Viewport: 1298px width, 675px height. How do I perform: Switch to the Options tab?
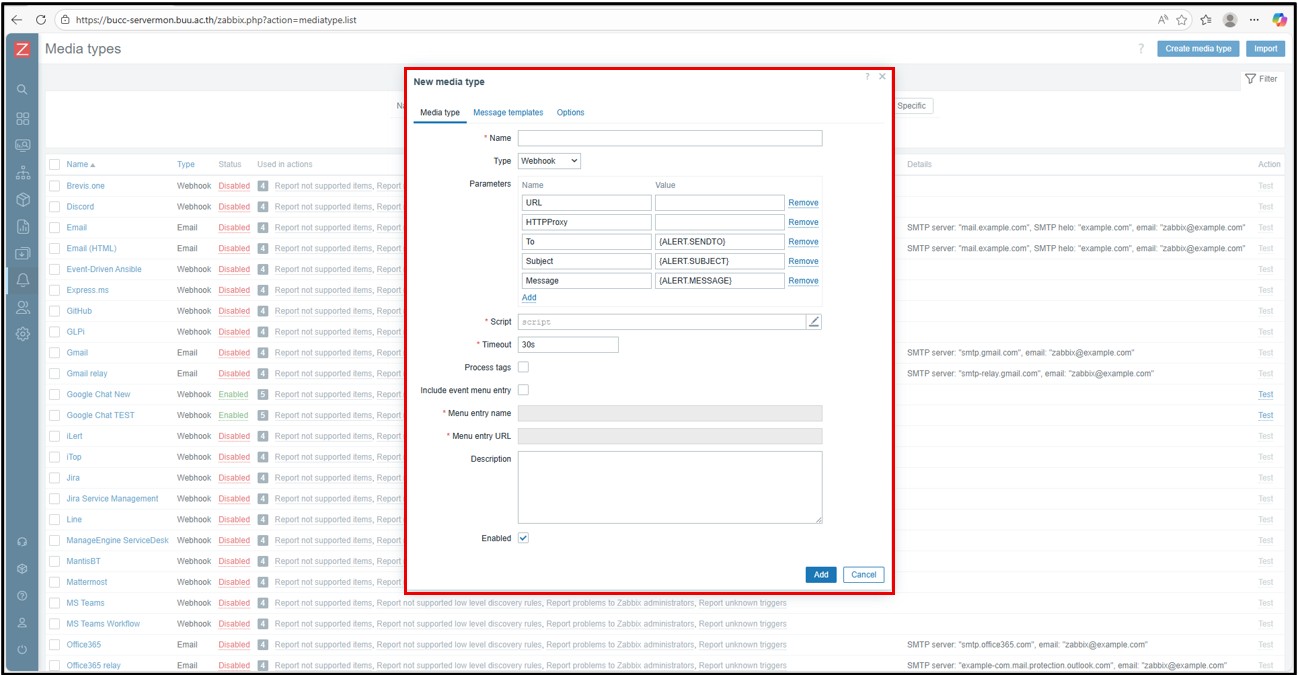click(570, 113)
